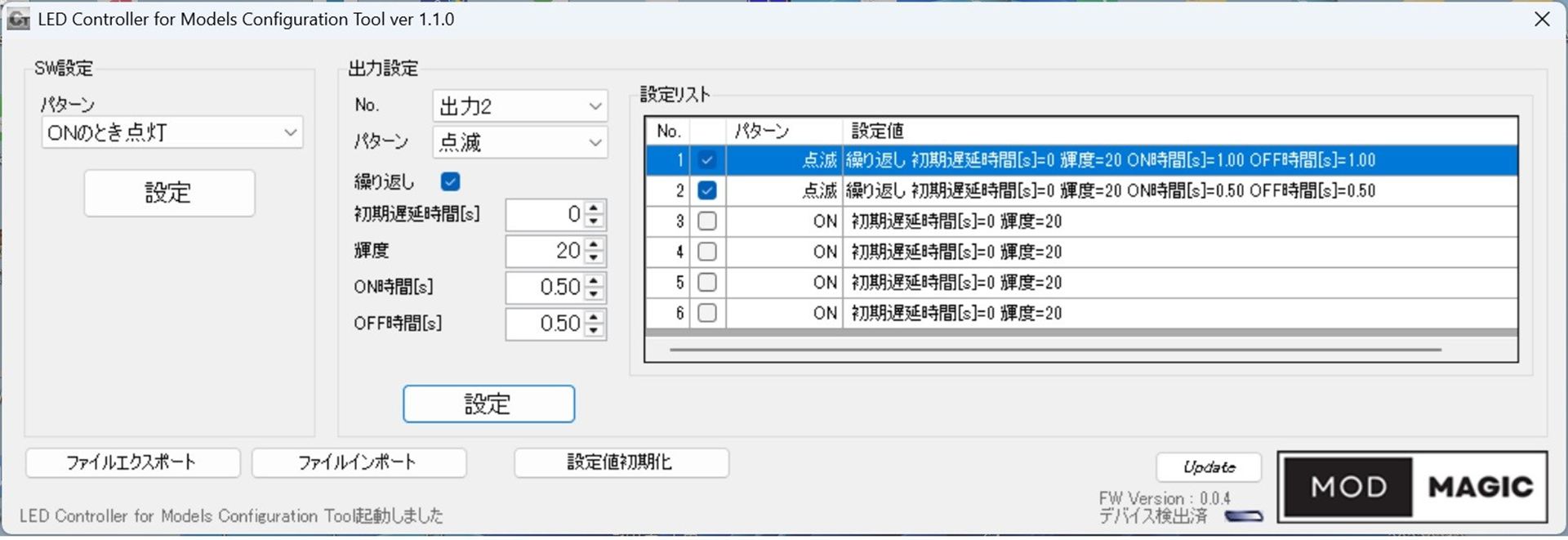Increase ON時間 with up arrow
Viewport: 1568px width, 540px height.
(595, 280)
